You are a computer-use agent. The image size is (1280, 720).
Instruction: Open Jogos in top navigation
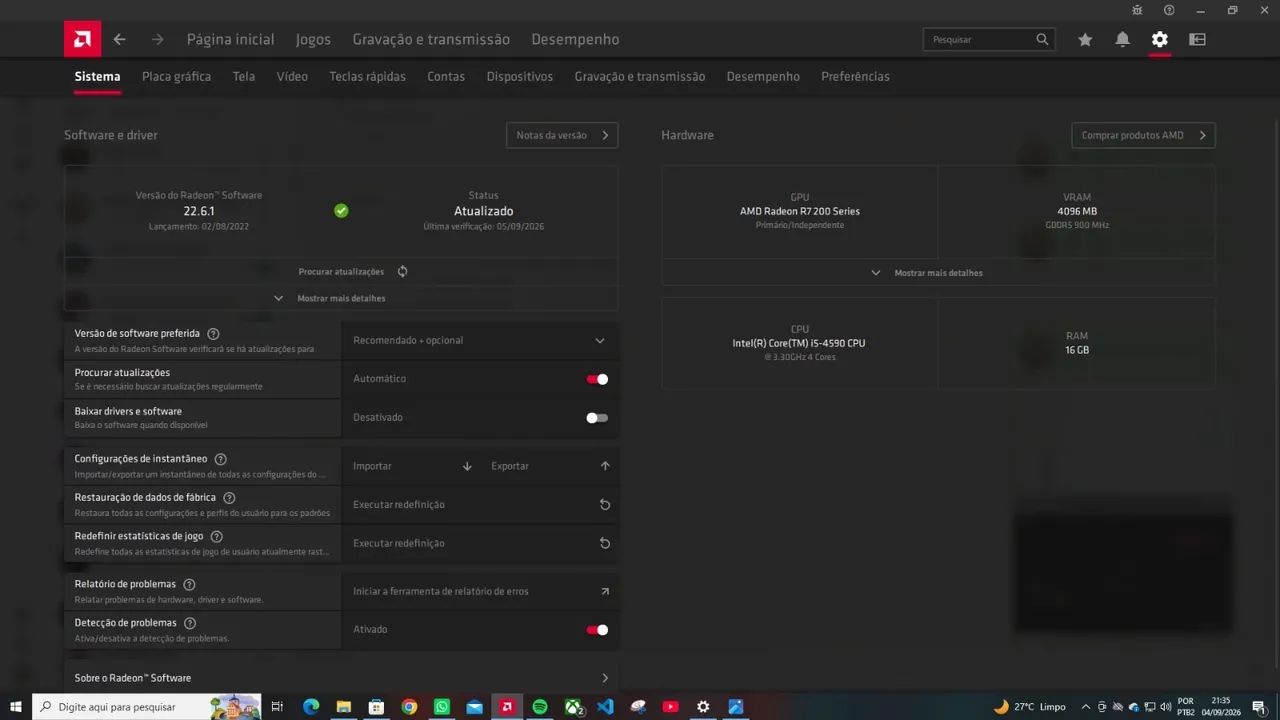tap(313, 39)
